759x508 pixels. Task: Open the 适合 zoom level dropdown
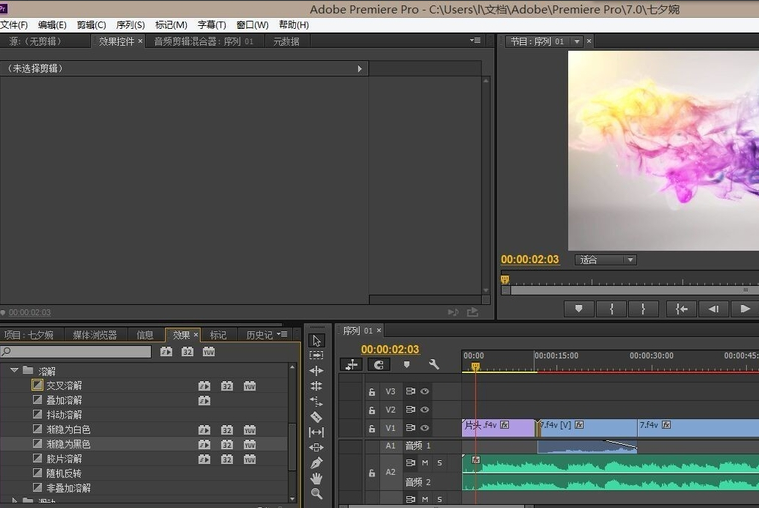coord(606,260)
